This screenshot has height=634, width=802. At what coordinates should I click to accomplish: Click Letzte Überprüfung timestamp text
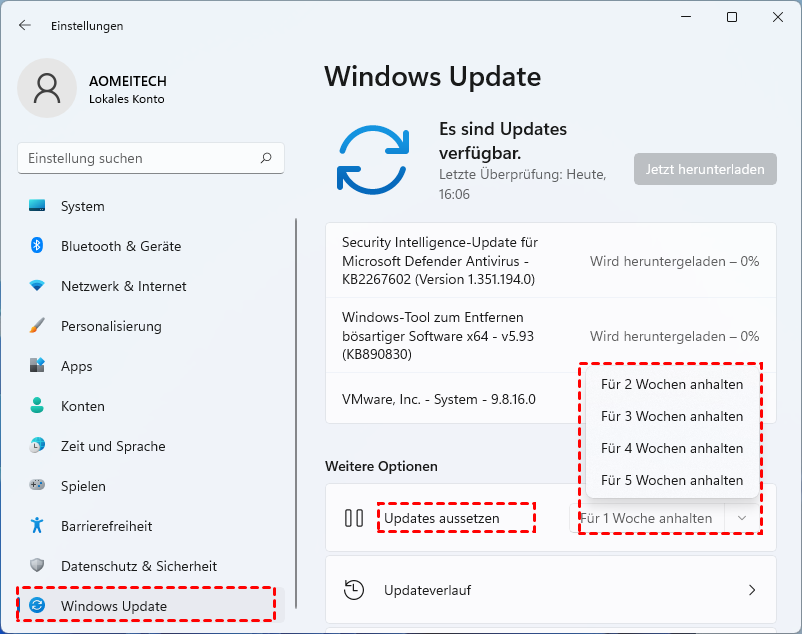522,184
